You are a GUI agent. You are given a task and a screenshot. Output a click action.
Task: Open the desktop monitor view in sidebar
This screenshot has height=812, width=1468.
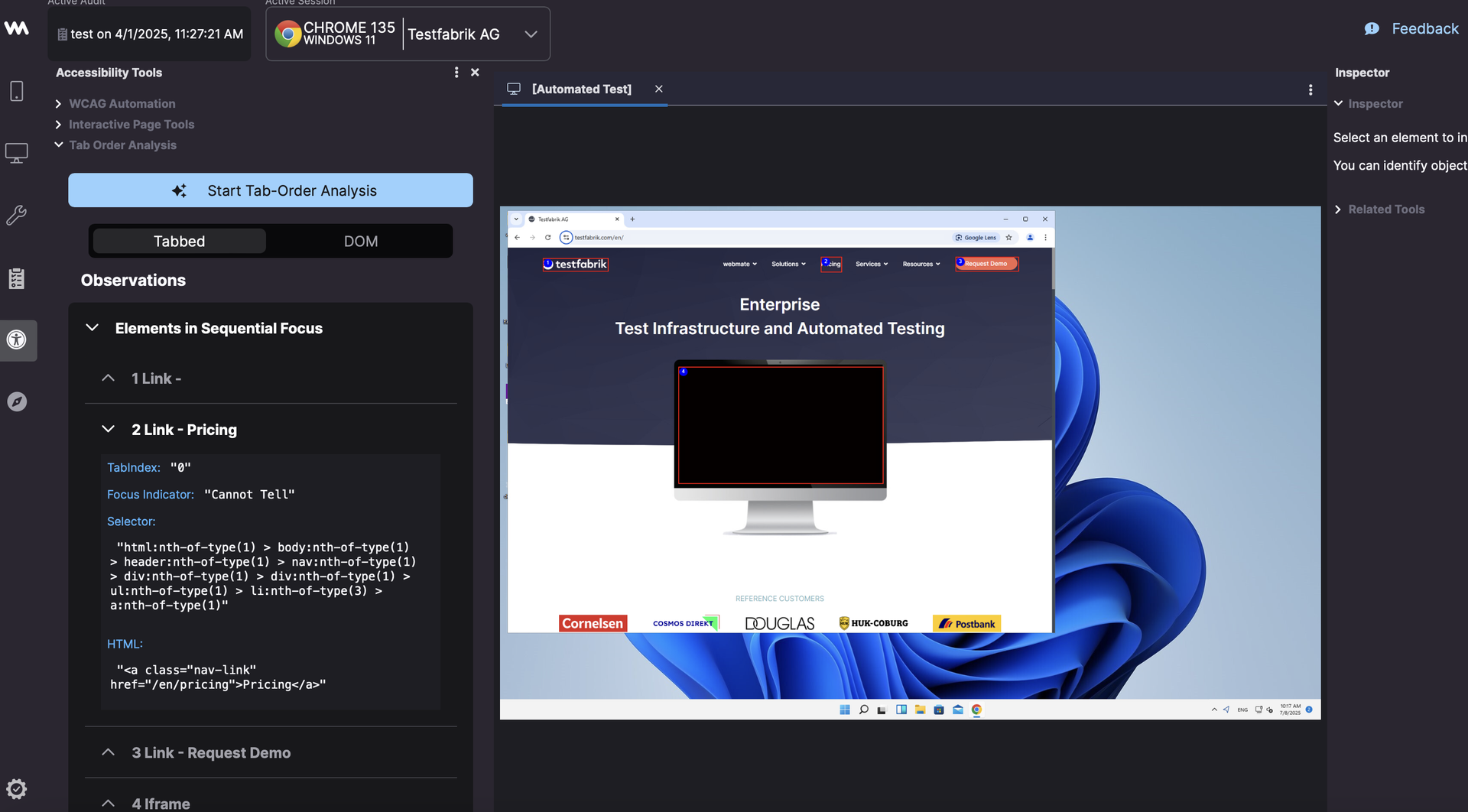[16, 153]
